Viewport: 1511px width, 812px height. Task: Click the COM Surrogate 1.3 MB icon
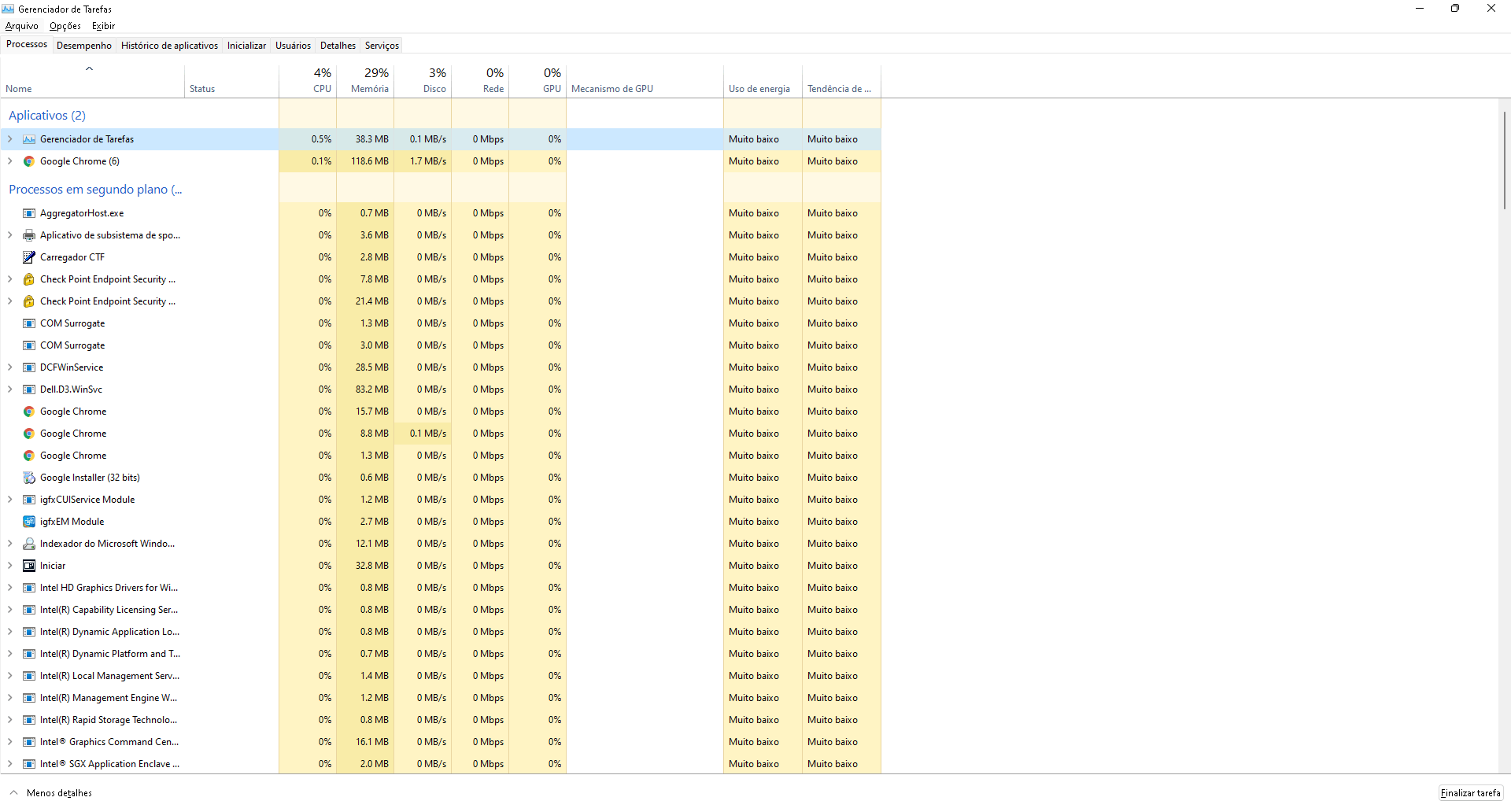[29, 323]
